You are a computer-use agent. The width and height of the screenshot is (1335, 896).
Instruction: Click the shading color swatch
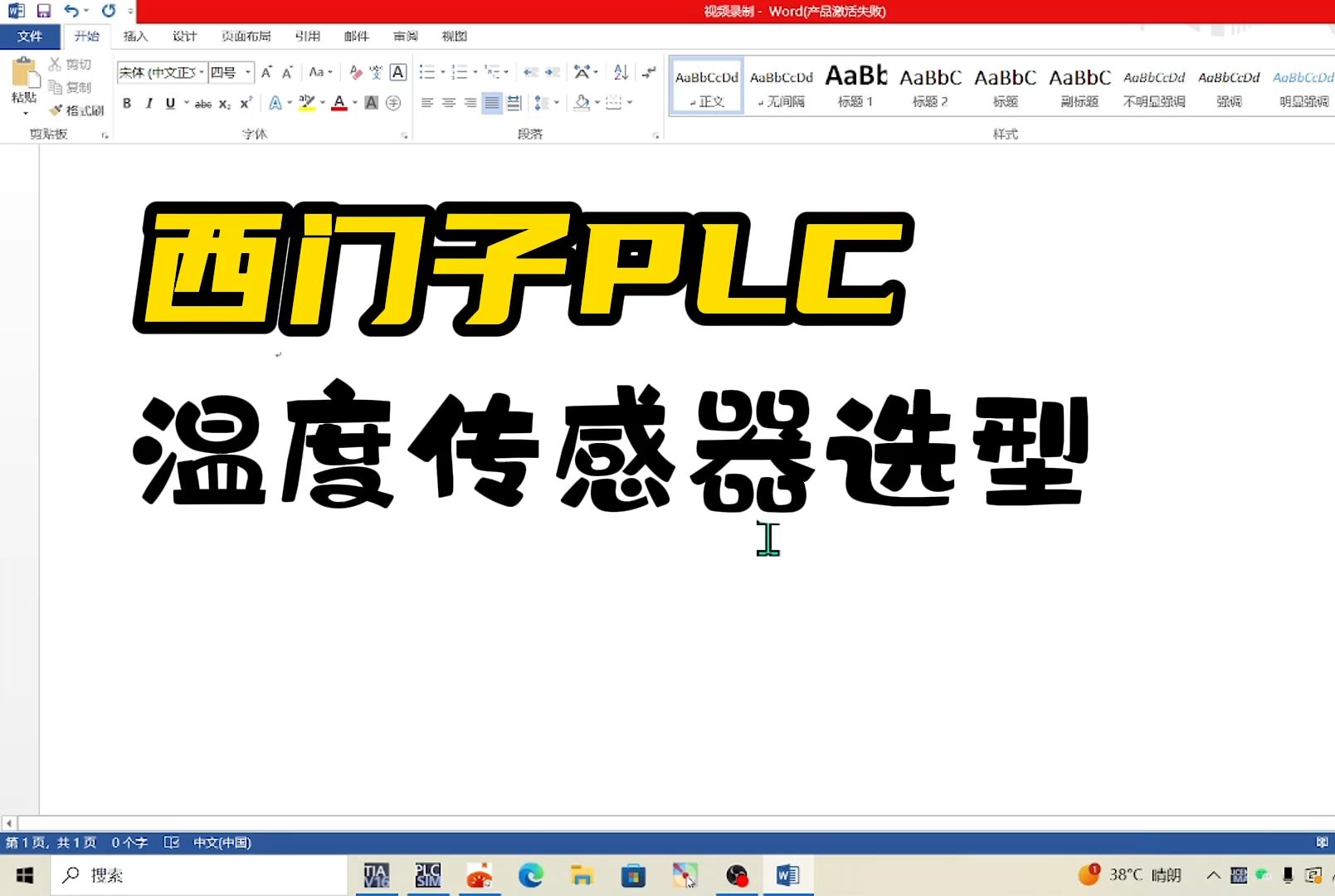coord(581,102)
